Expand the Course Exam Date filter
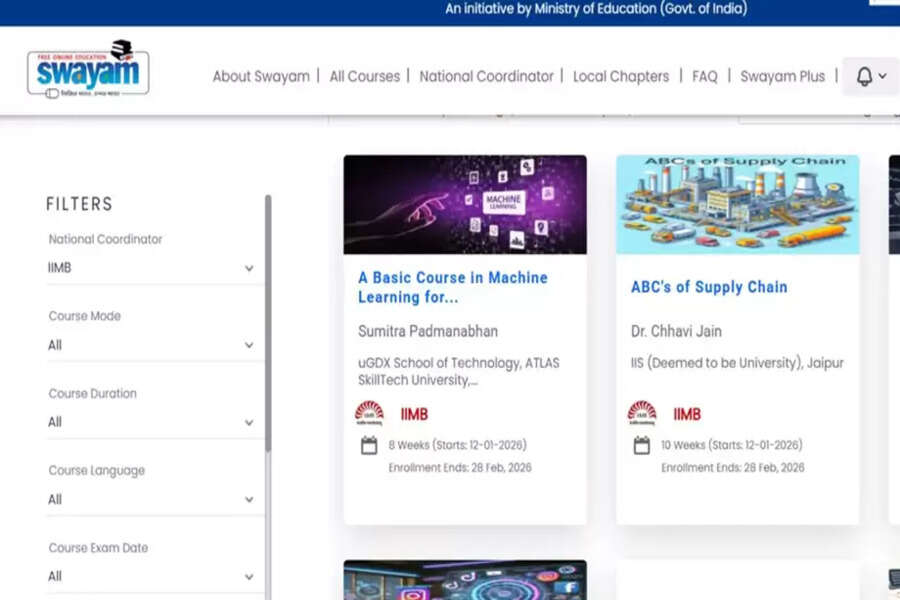 click(x=151, y=576)
